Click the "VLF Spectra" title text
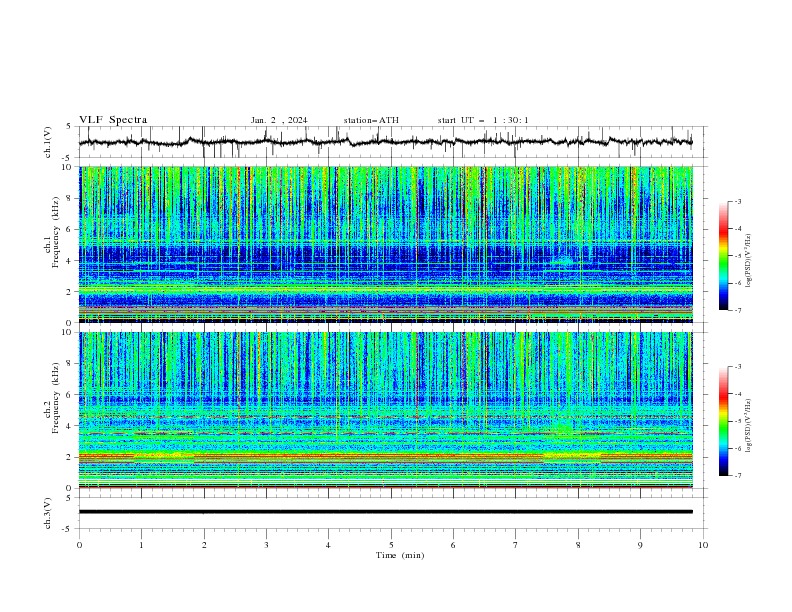792x612 pixels. (113, 120)
